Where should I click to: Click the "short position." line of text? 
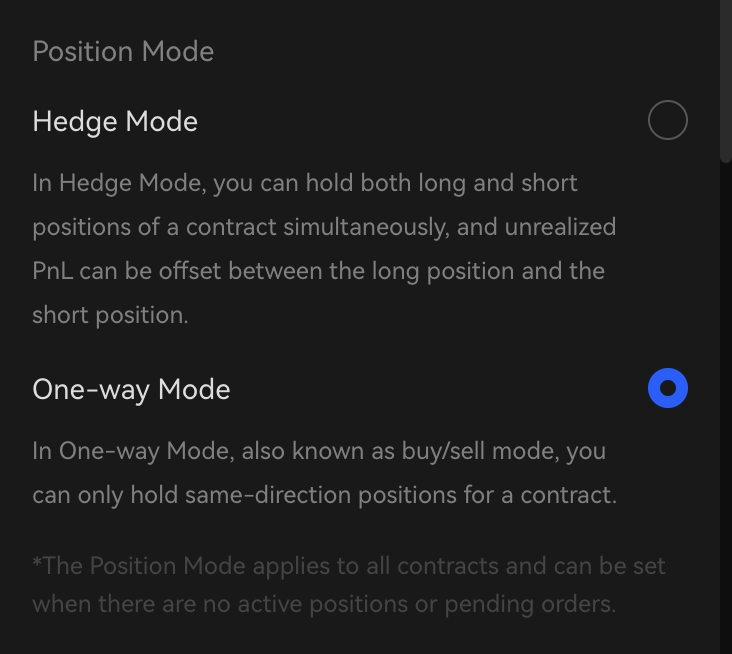click(x=110, y=315)
